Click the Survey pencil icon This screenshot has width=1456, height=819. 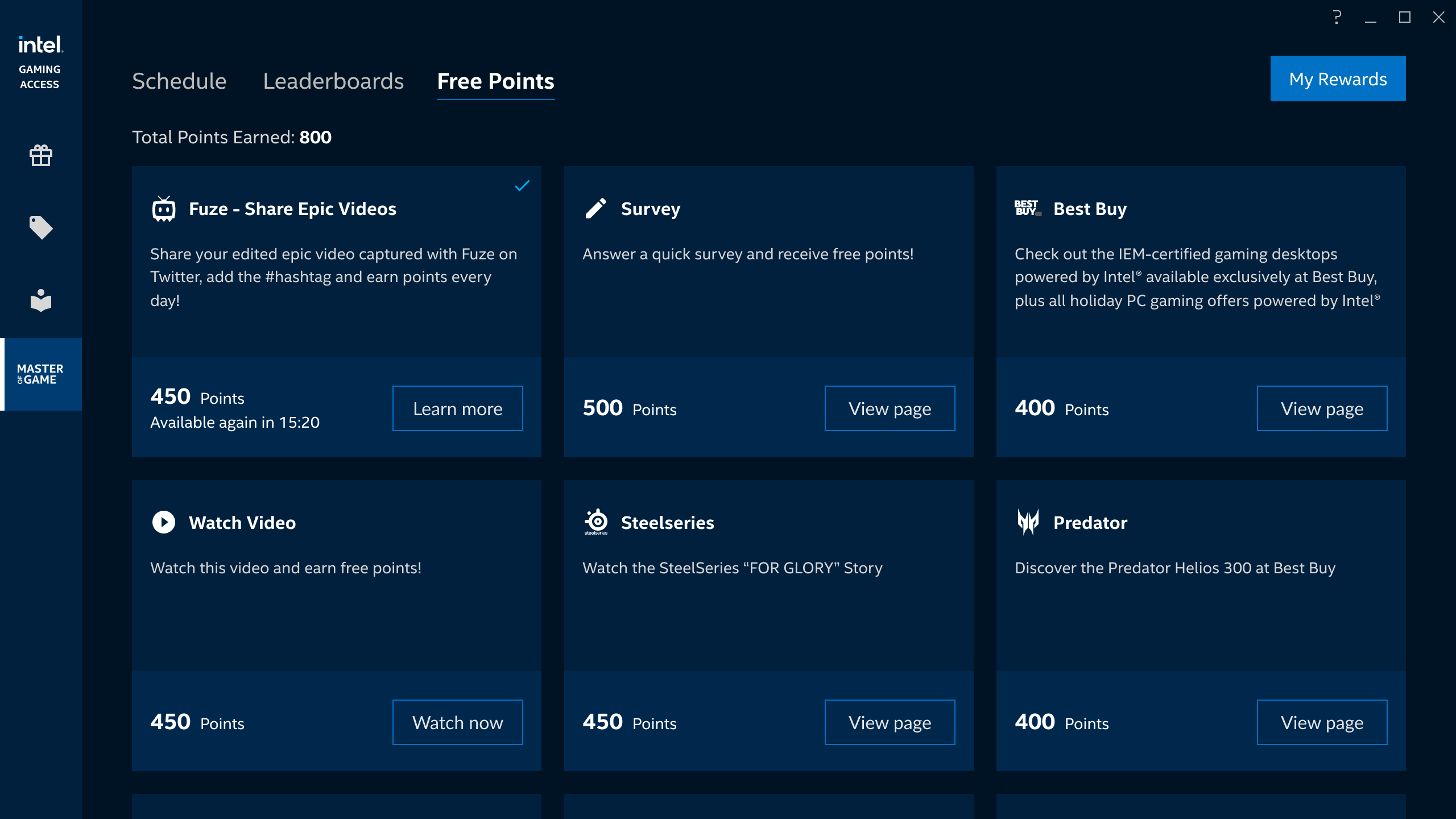point(595,209)
